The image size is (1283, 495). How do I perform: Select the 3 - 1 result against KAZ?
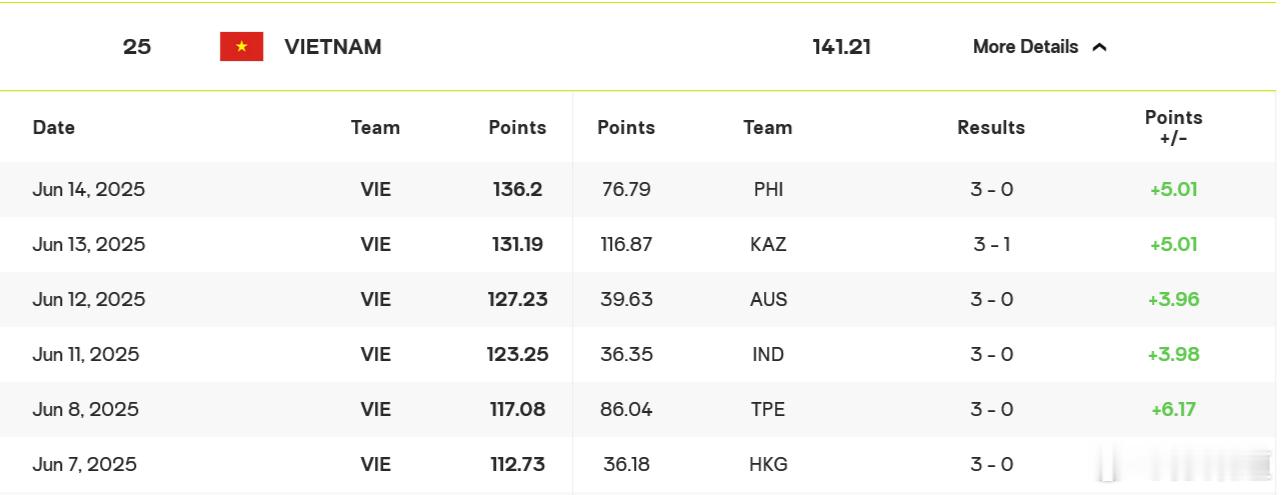tap(992, 244)
